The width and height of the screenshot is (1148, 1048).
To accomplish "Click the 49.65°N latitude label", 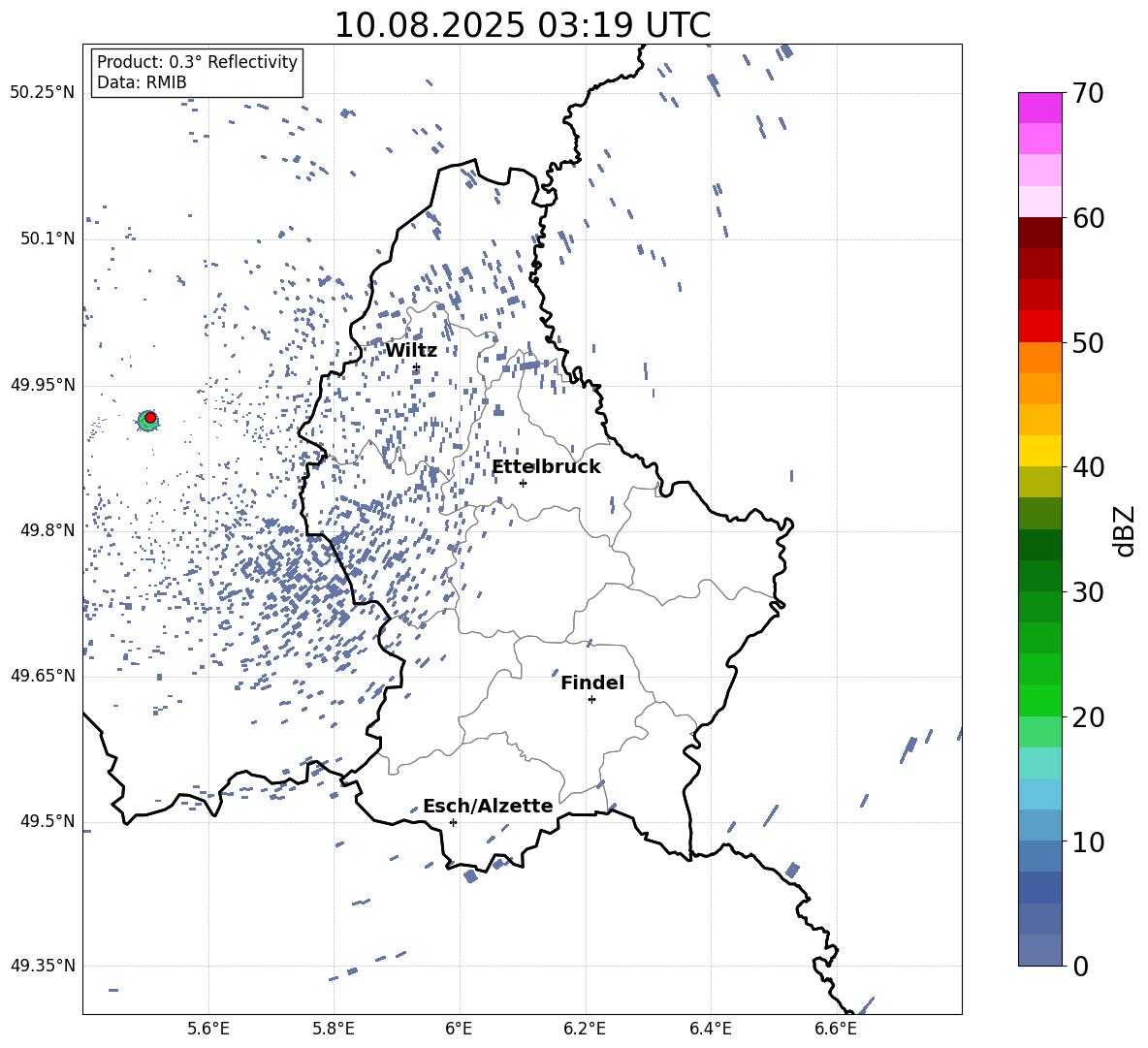I will [43, 676].
